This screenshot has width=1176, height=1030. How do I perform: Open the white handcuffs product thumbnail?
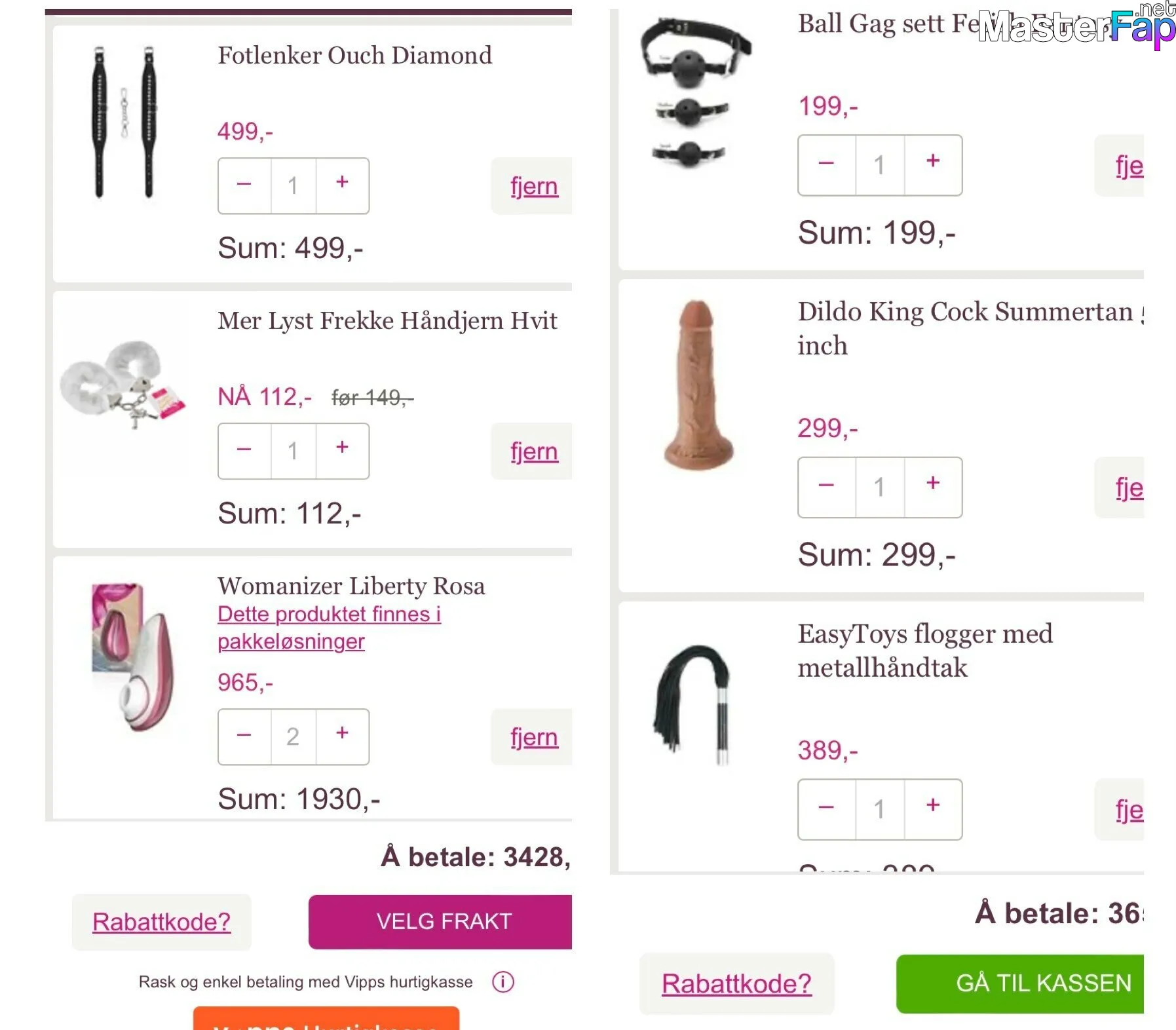click(x=123, y=385)
